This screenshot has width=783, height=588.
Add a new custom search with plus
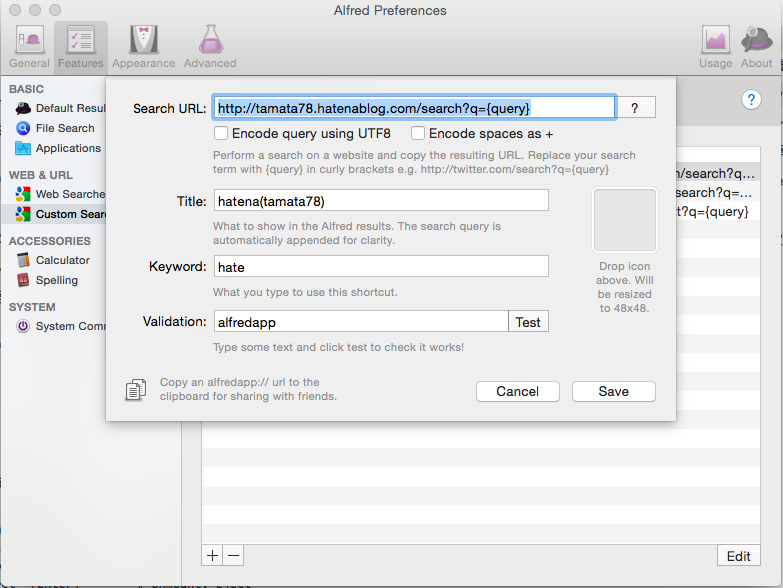(x=212, y=555)
